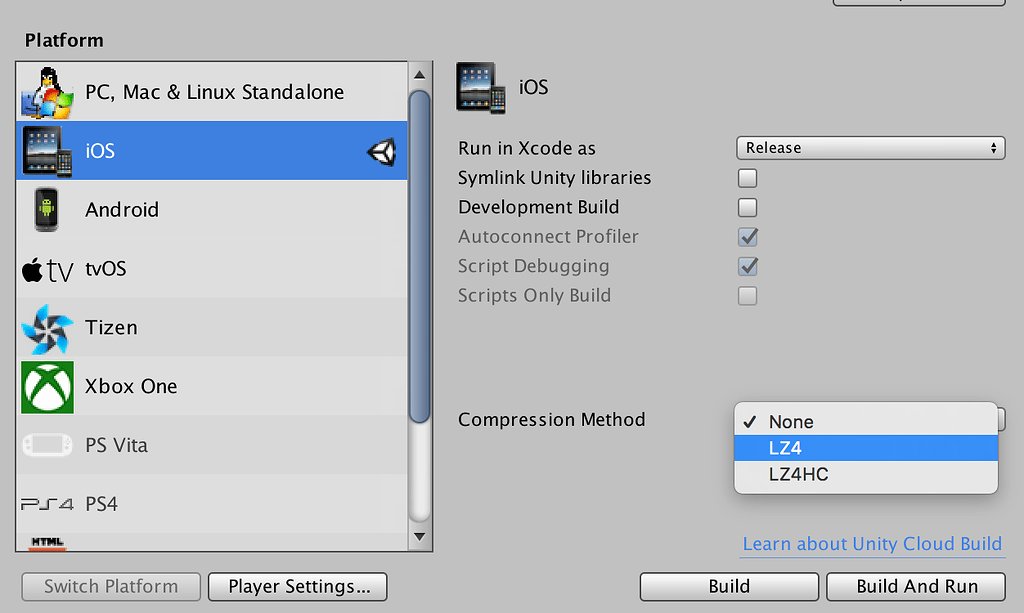Image resolution: width=1024 pixels, height=613 pixels.
Task: Click the Android phone icon
Action: [x=47, y=210]
